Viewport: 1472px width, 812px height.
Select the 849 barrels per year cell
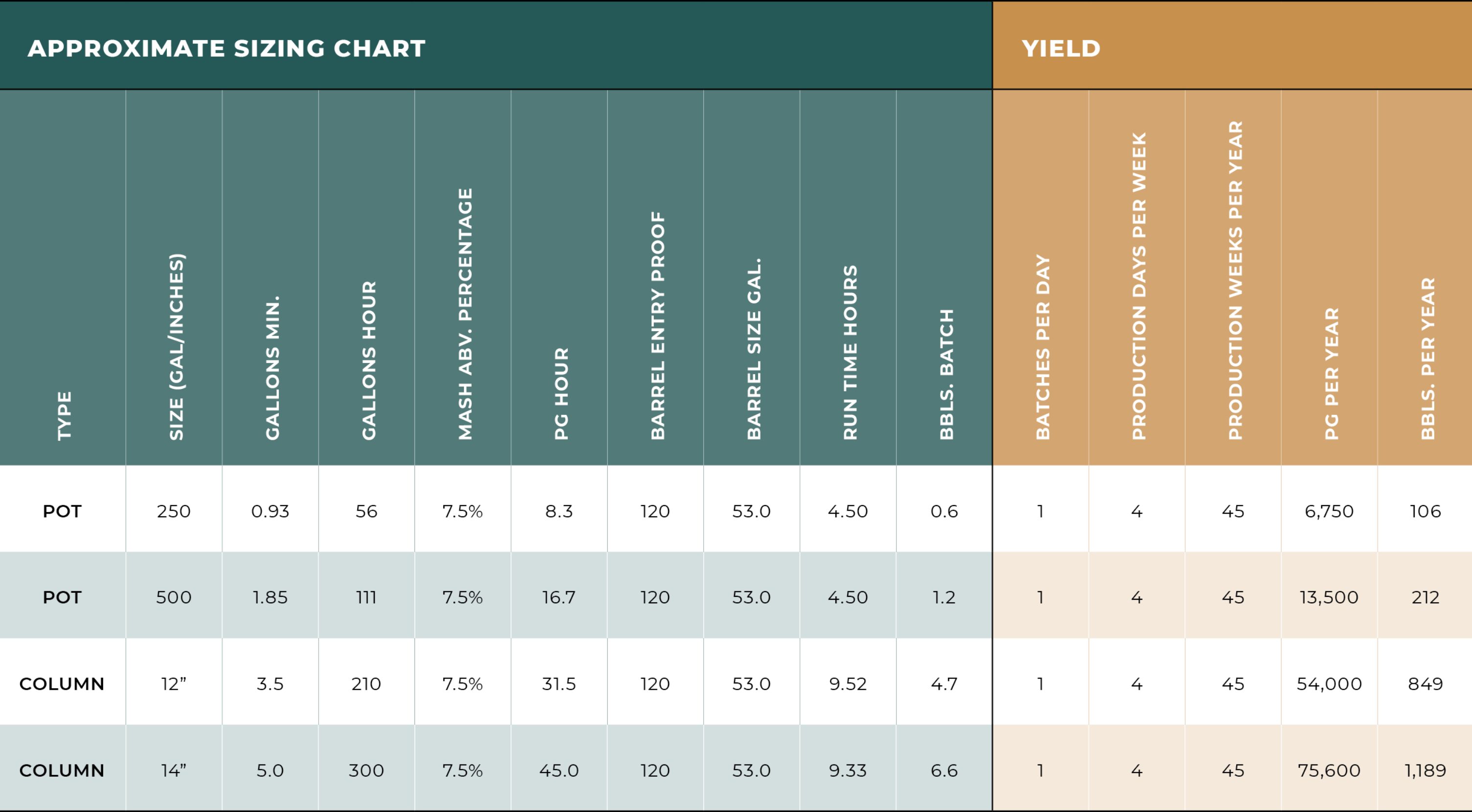1425,683
